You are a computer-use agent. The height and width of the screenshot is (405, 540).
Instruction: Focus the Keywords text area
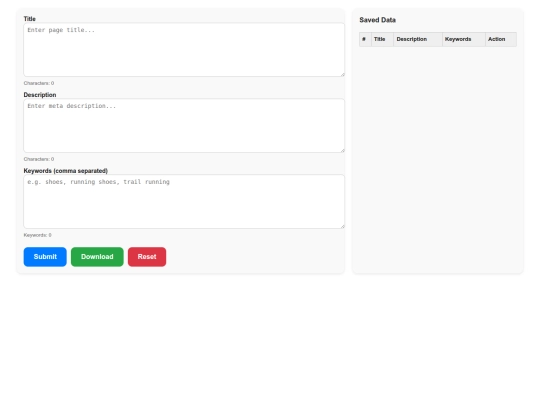pyautogui.click(x=184, y=201)
